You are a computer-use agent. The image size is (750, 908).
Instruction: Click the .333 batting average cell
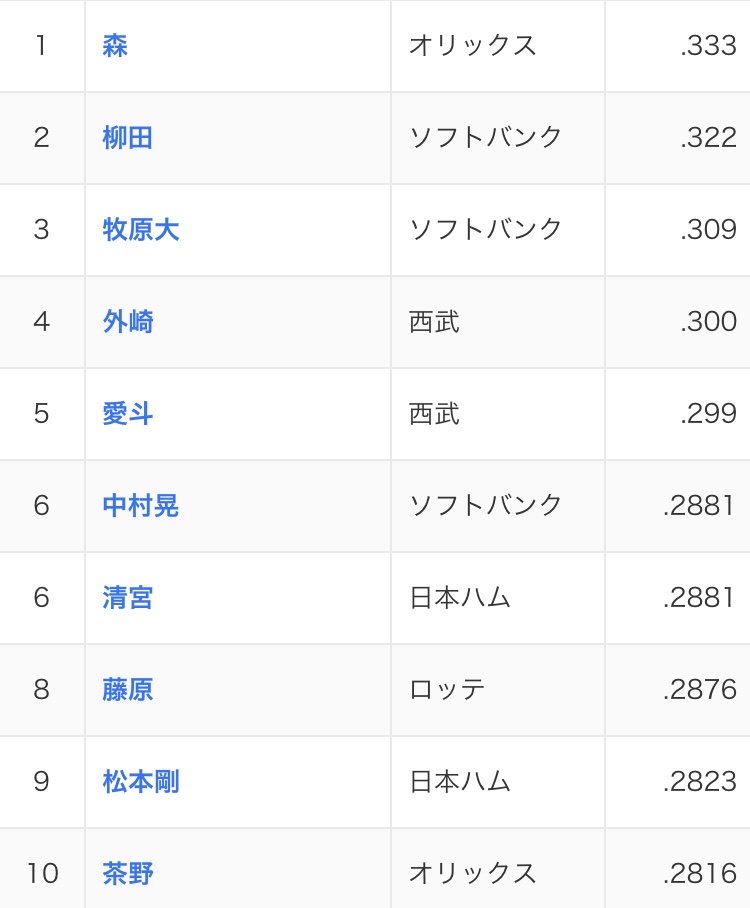click(678, 46)
